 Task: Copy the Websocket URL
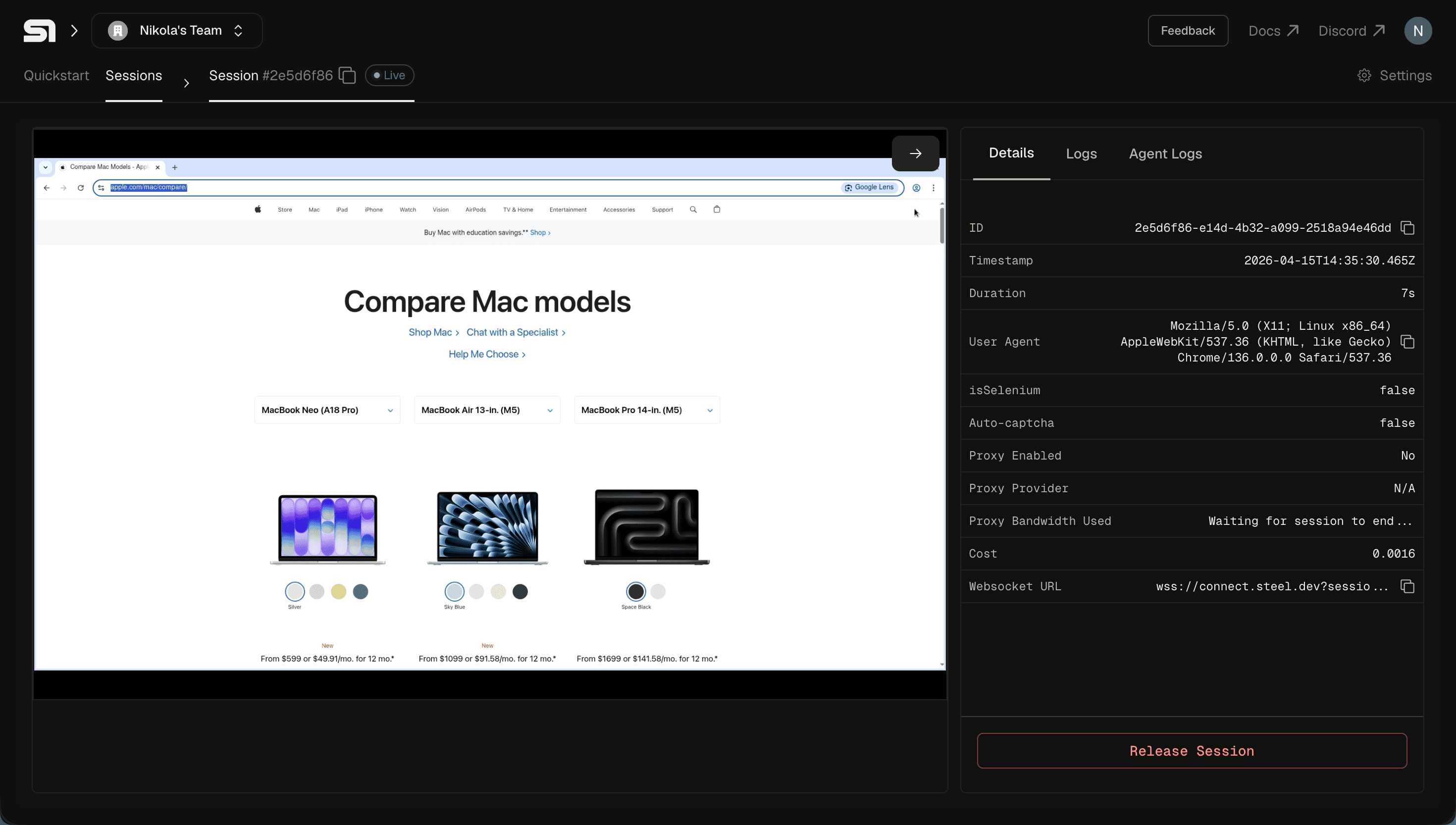click(x=1407, y=586)
